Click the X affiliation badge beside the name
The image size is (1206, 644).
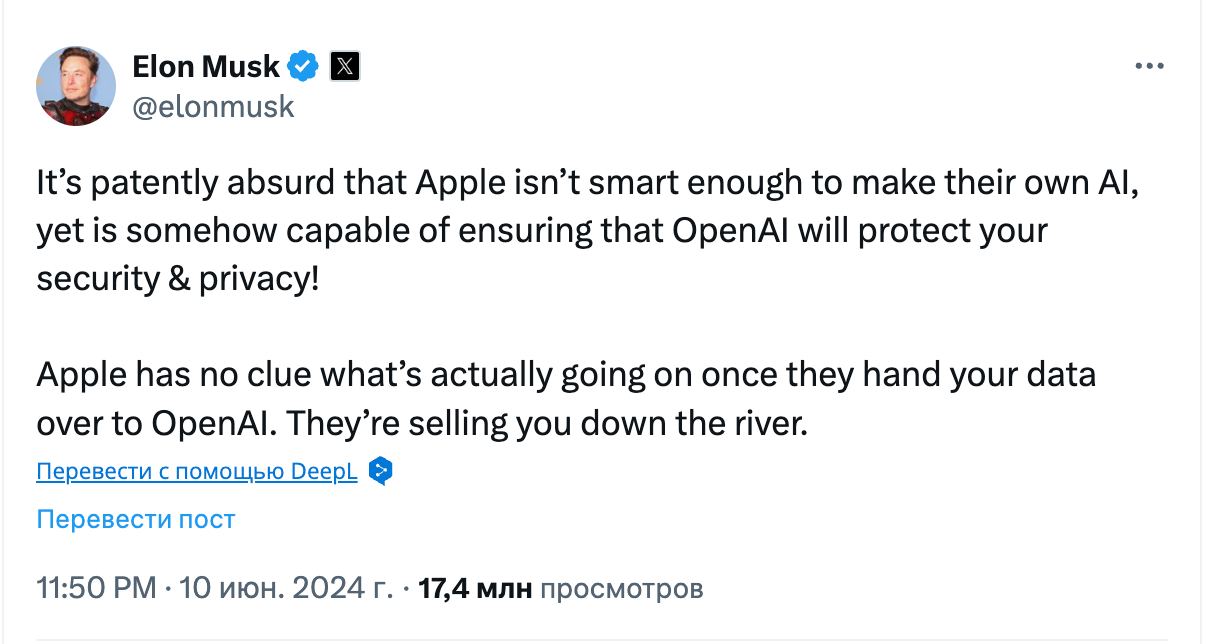[344, 67]
